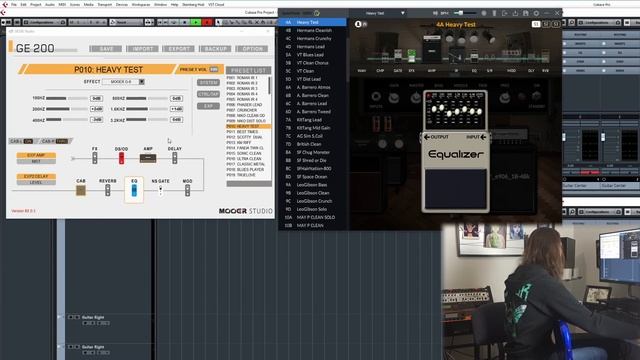Click the EXPORT button in GE 200
The width and height of the screenshot is (640, 360).
tap(179, 49)
